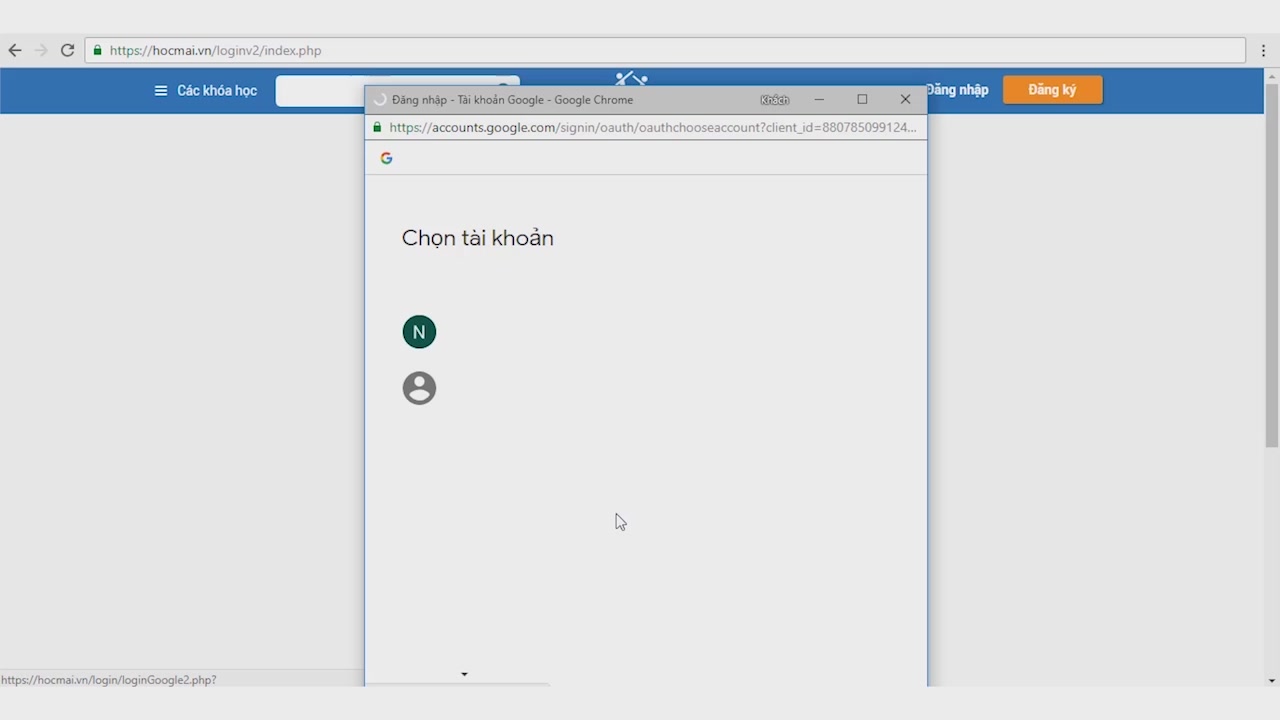Click the hocmai search field in the header
Image resolution: width=1280 pixels, height=720 pixels.
point(397,90)
